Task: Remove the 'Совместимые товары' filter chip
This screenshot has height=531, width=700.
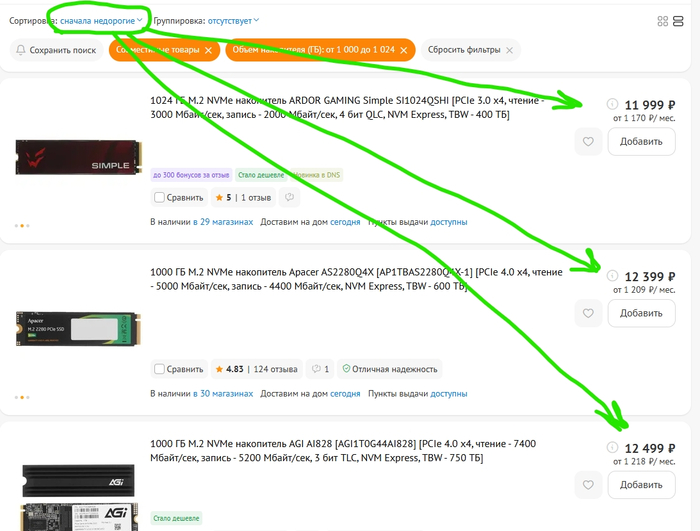Action: click(x=208, y=50)
